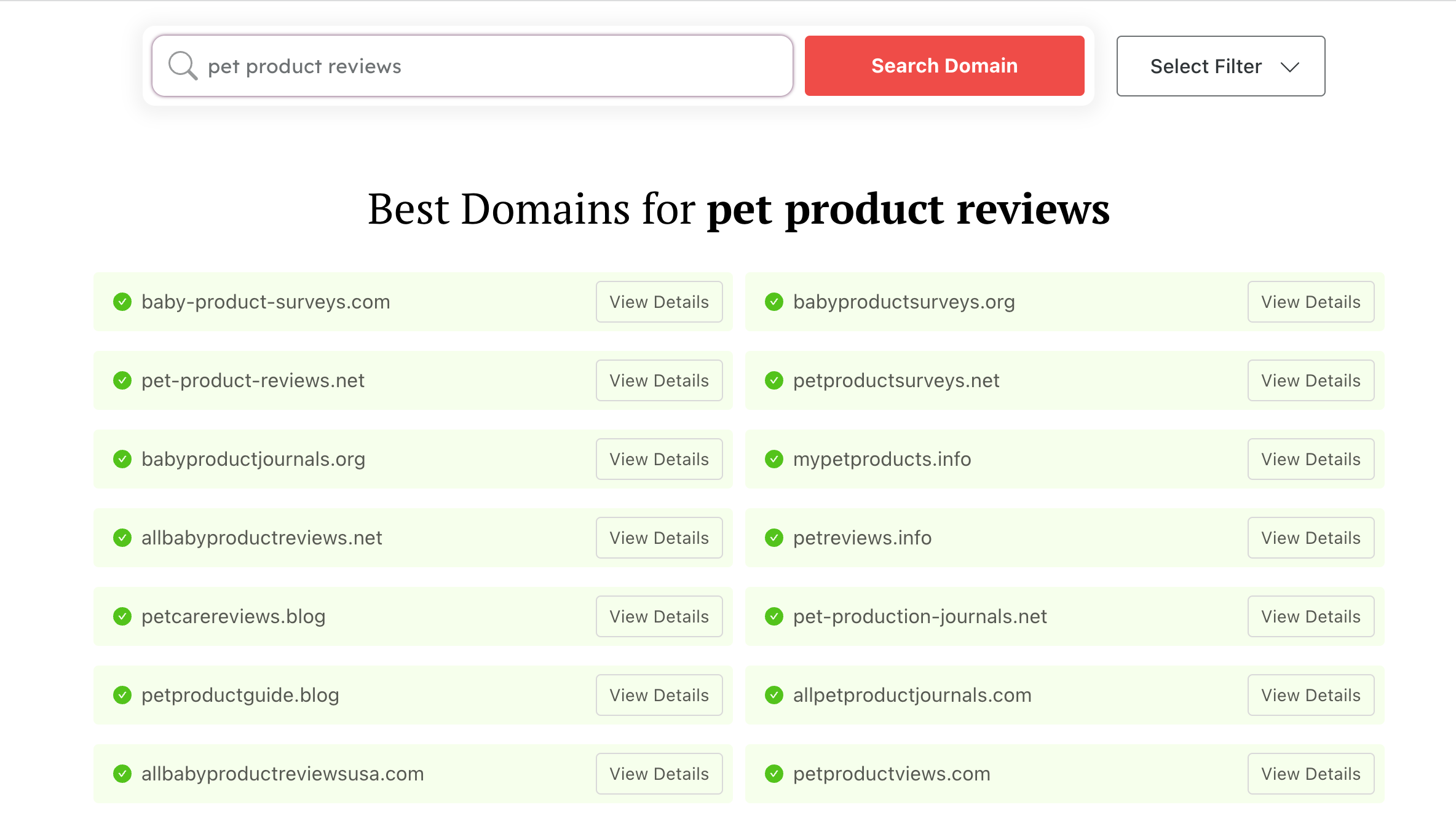Select the babyproductjournals.org domain name
Viewport: 1456px width, 821px height.
point(253,459)
